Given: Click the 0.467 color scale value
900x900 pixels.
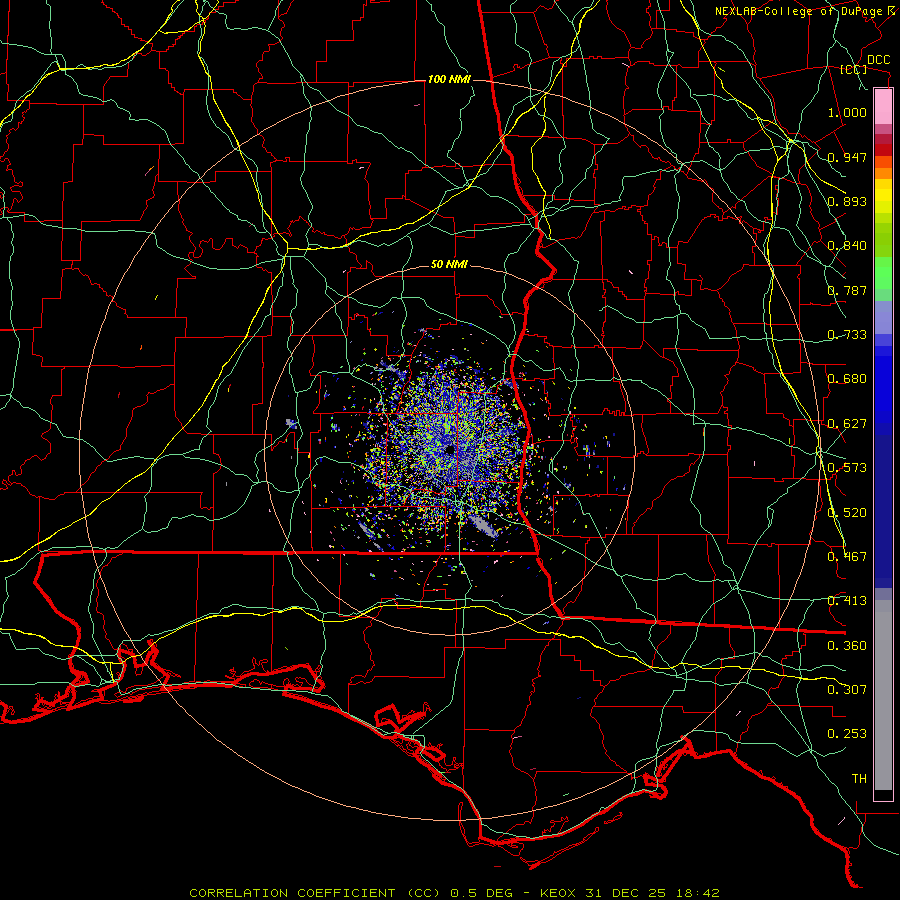Looking at the screenshot, I should click(x=847, y=557).
